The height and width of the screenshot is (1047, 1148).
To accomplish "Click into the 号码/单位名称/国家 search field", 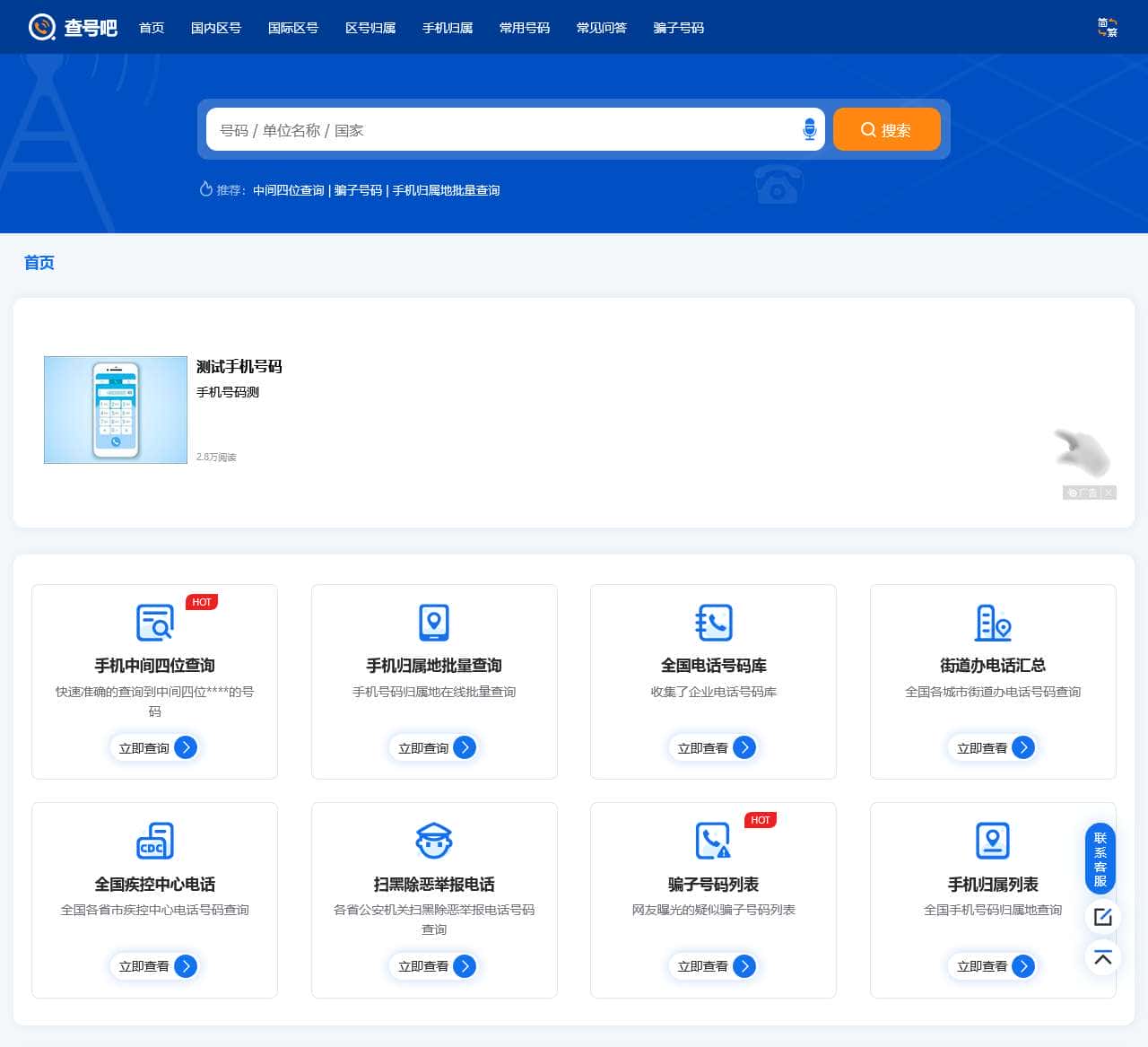I will coord(502,130).
